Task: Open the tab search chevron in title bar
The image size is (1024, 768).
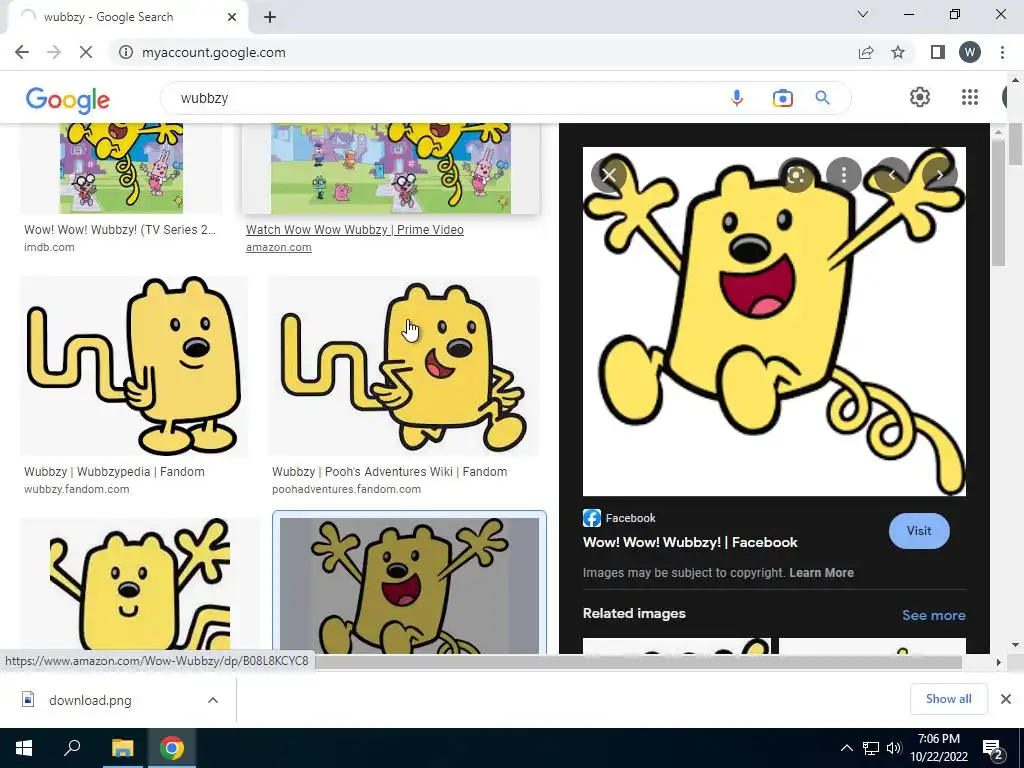Action: [863, 14]
